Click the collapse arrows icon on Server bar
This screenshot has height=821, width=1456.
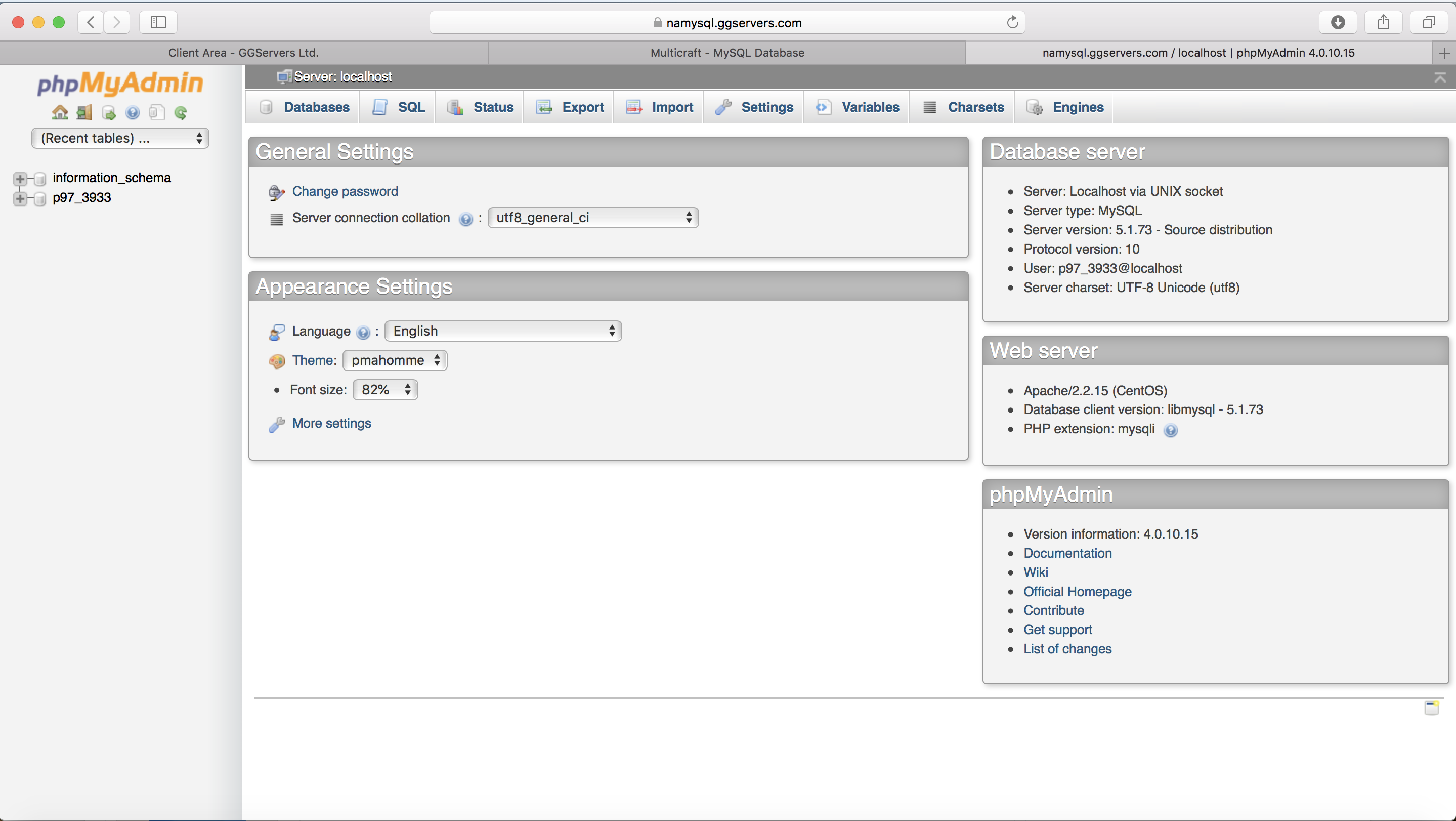tap(1440, 77)
